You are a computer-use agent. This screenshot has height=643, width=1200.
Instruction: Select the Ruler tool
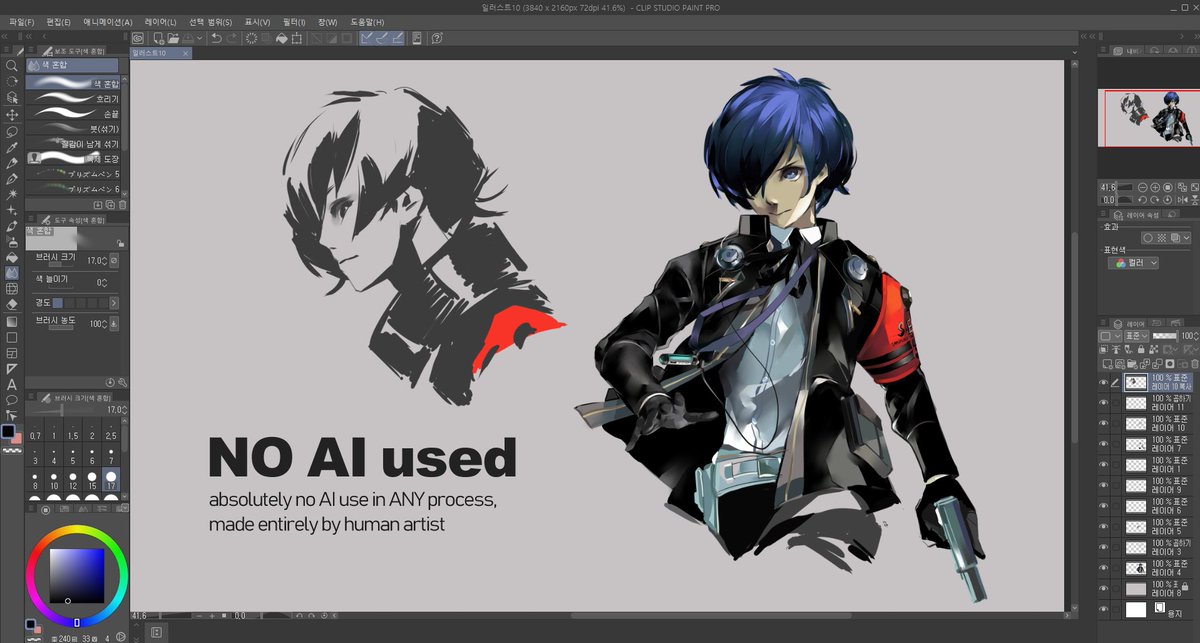[12, 368]
